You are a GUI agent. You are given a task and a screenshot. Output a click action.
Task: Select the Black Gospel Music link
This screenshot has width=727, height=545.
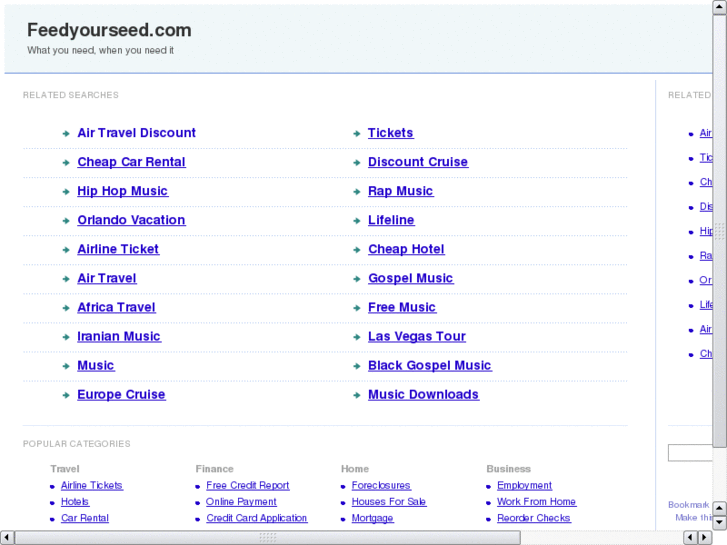(429, 365)
